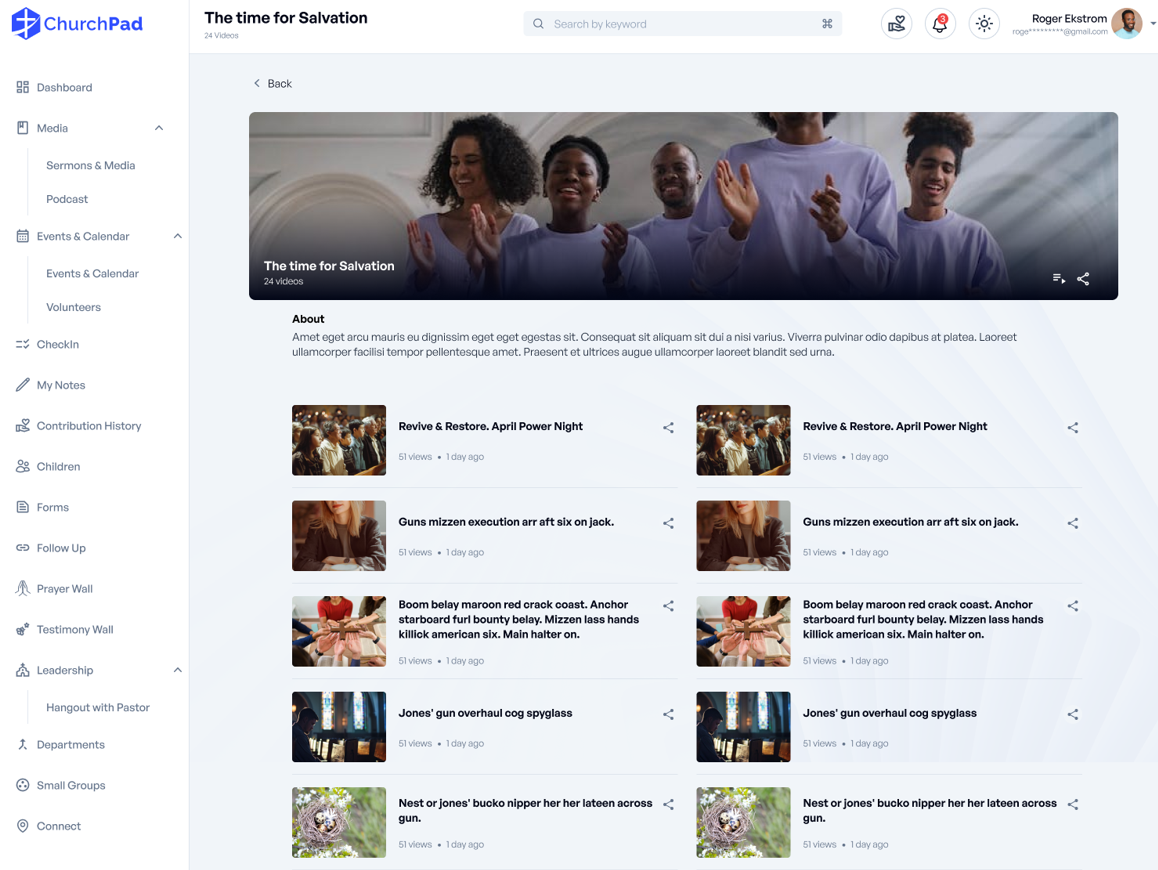Collapse the Events & Calendar section
Viewport: 1158px width, 870px height.
click(177, 236)
